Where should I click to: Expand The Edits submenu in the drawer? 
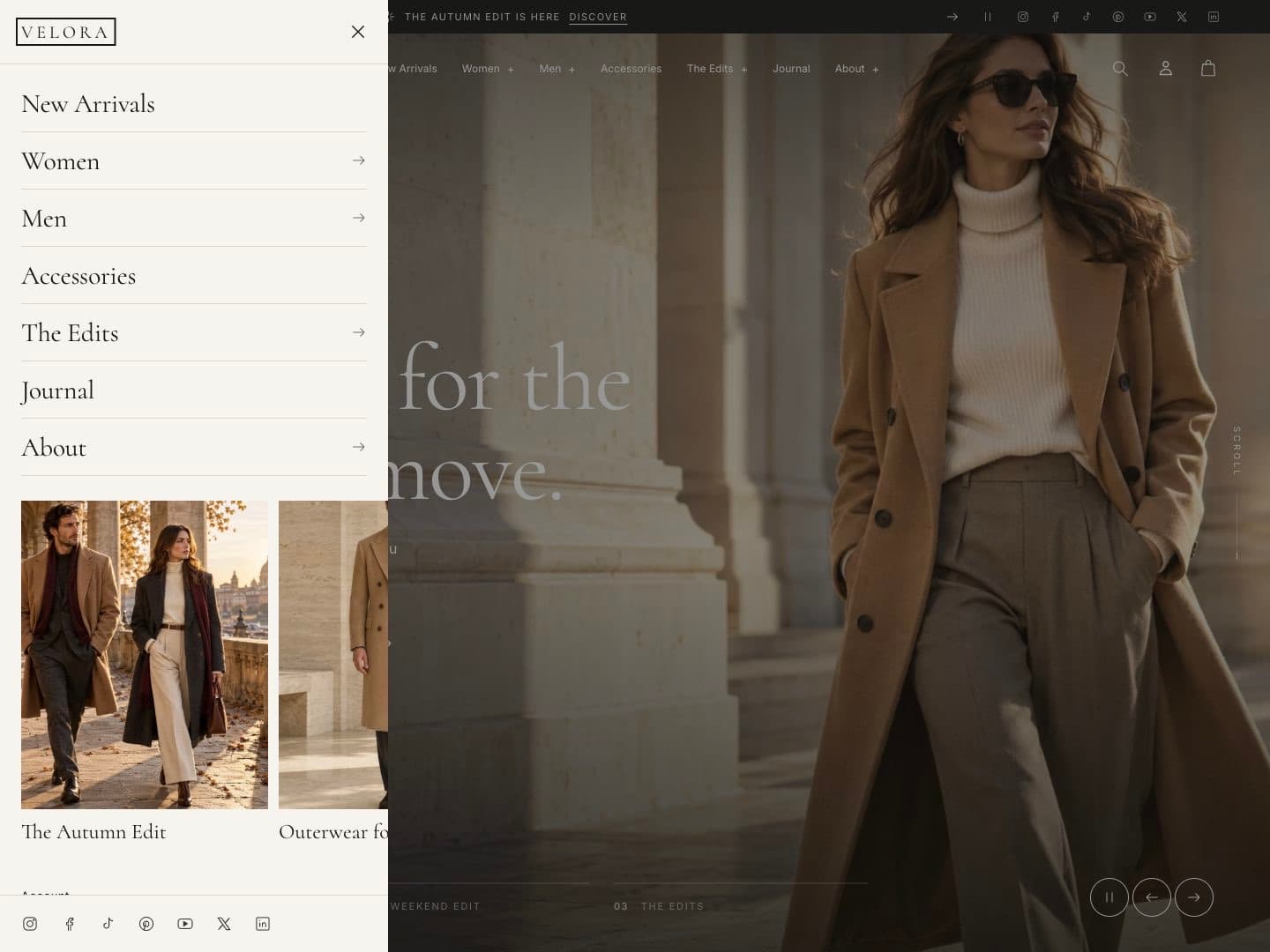tap(358, 332)
